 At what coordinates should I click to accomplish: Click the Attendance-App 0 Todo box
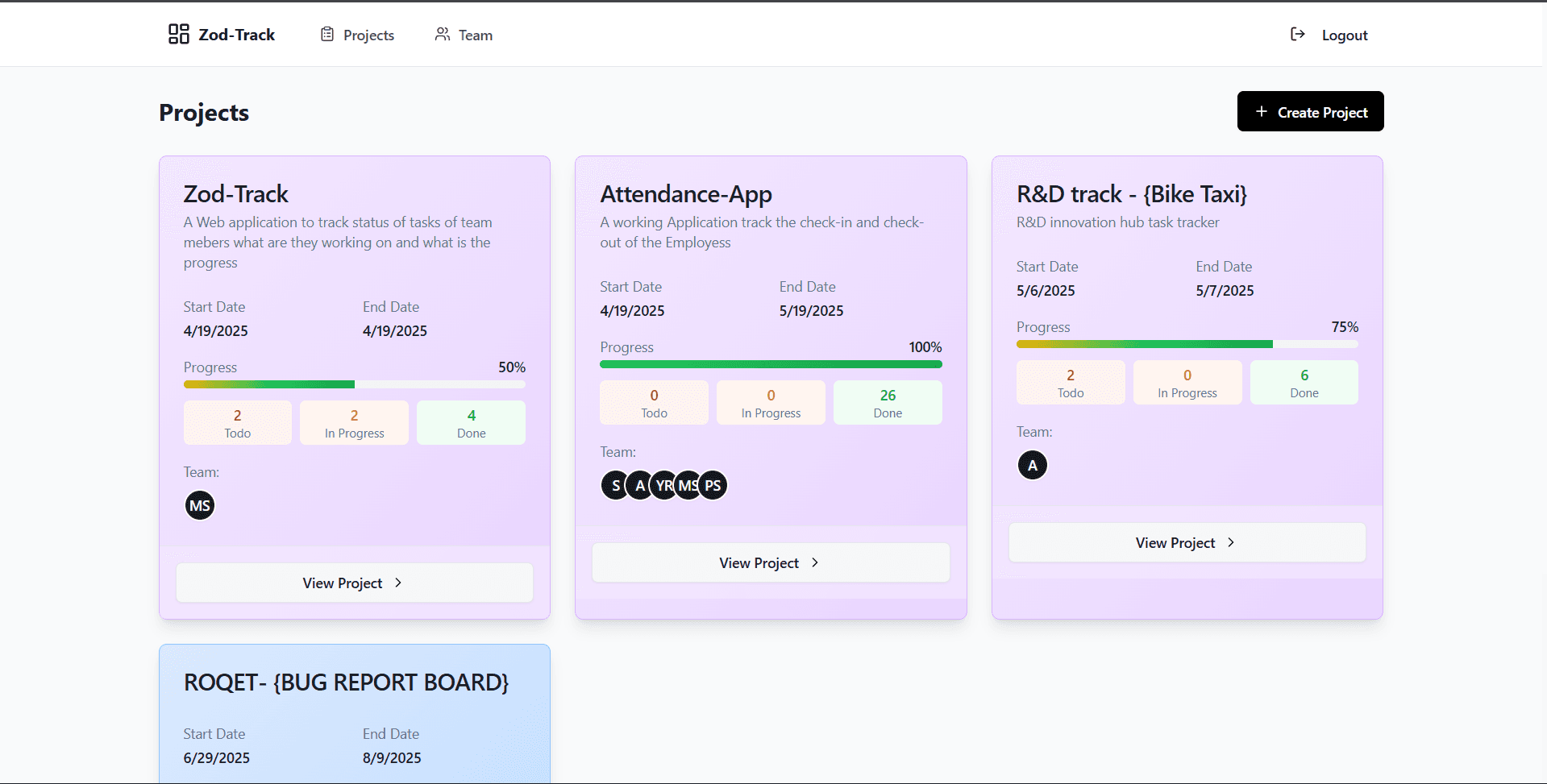tap(654, 403)
